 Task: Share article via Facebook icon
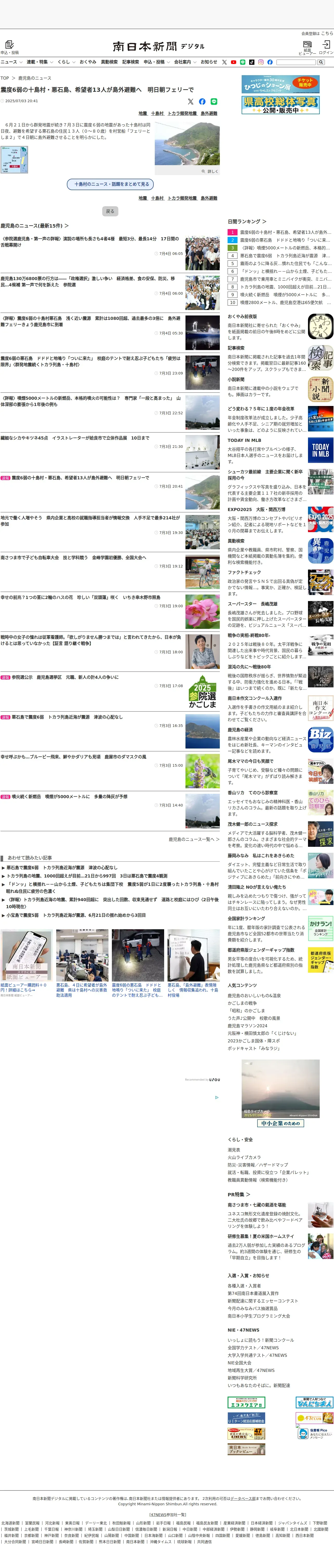202,102
